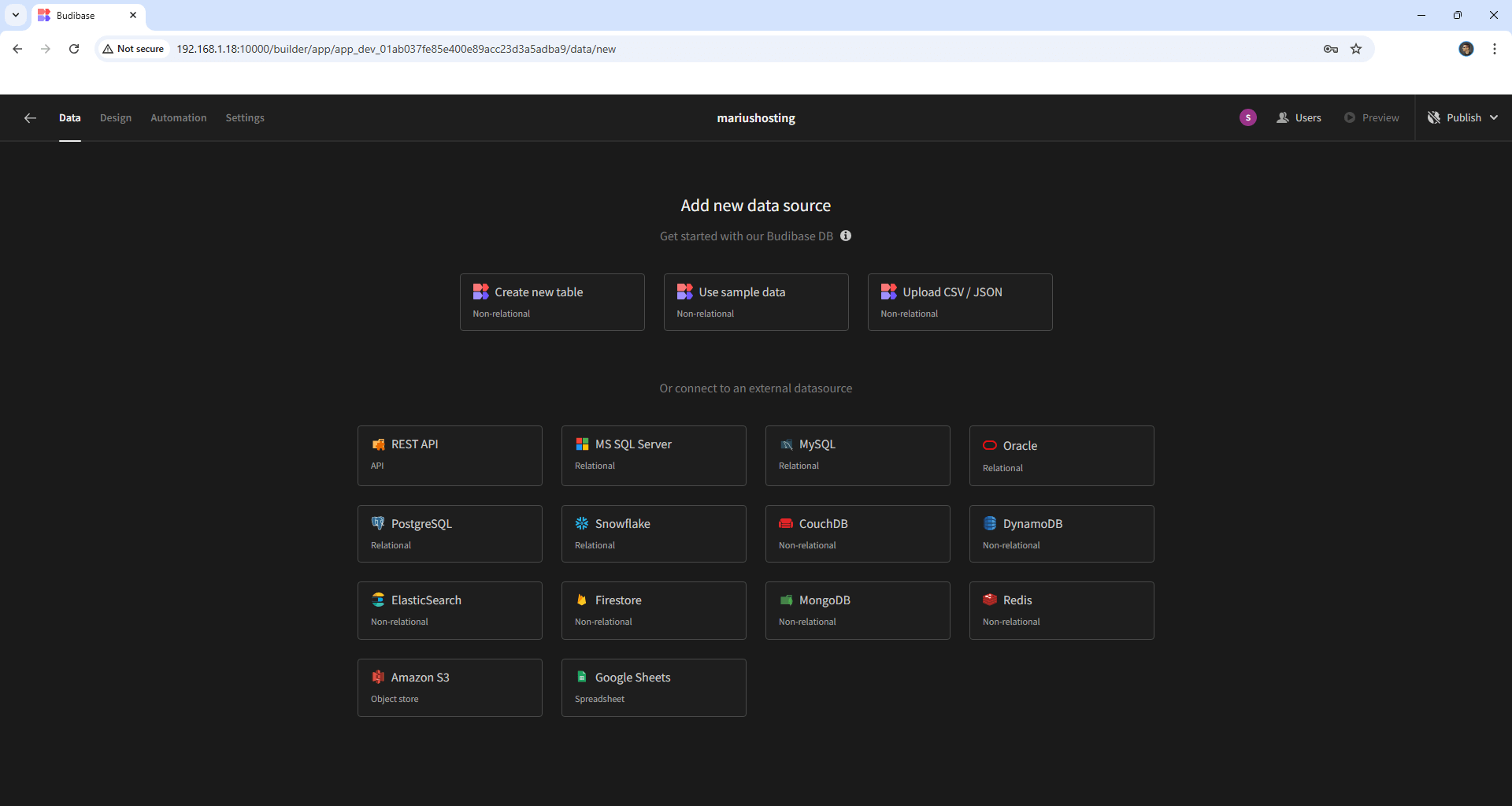This screenshot has height=806, width=1512.
Task: Click the Publish button label
Action: tap(1464, 118)
